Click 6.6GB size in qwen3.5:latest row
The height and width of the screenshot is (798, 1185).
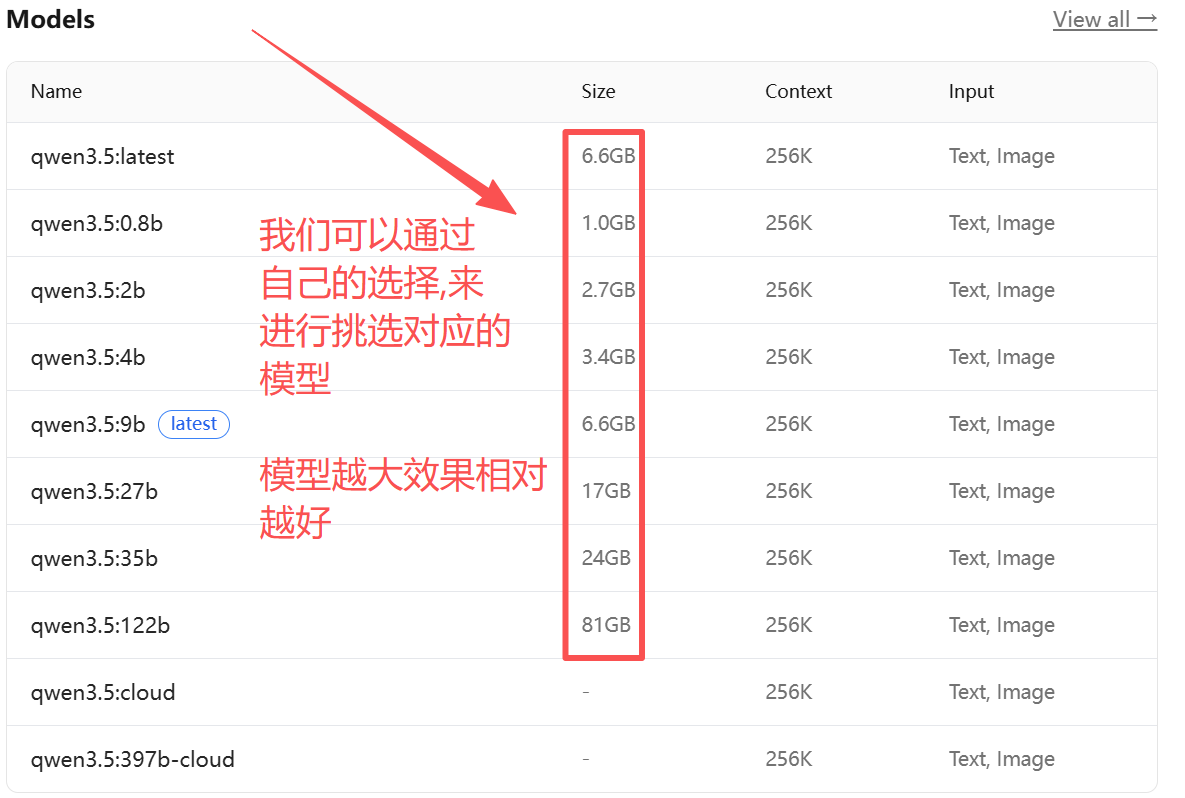tap(608, 156)
